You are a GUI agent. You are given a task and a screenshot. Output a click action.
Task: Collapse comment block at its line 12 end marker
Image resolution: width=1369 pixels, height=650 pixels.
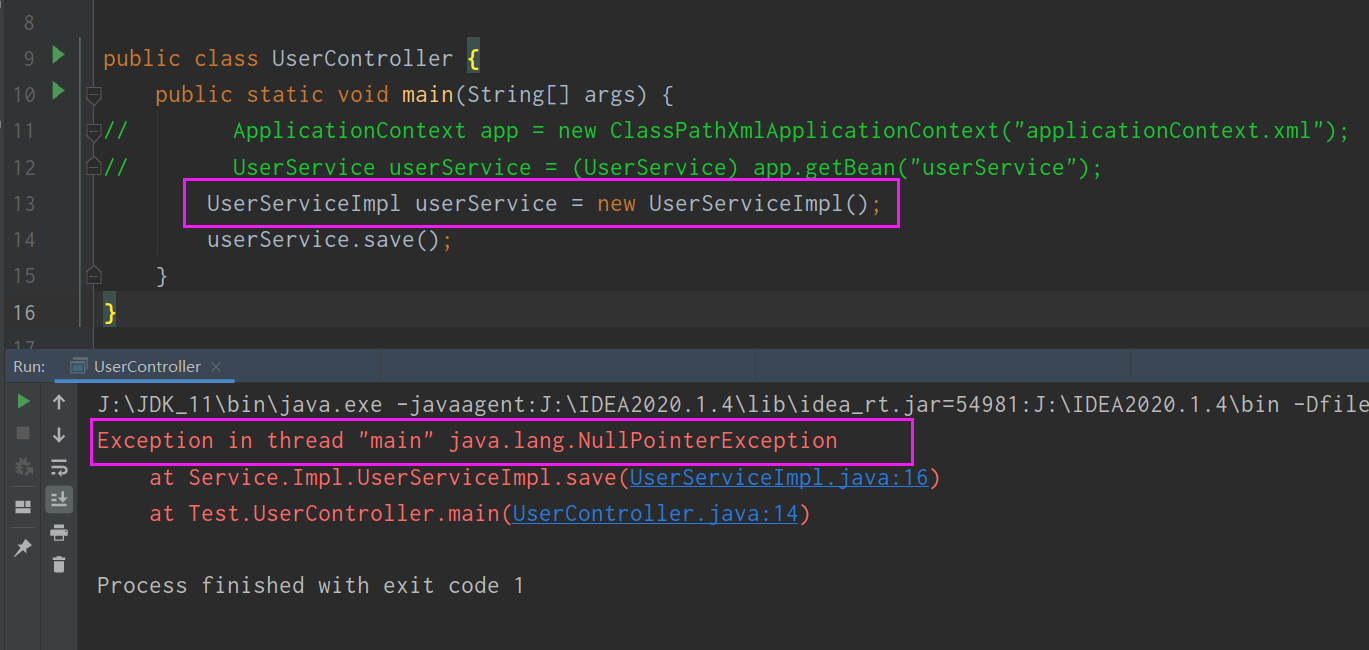coord(94,167)
